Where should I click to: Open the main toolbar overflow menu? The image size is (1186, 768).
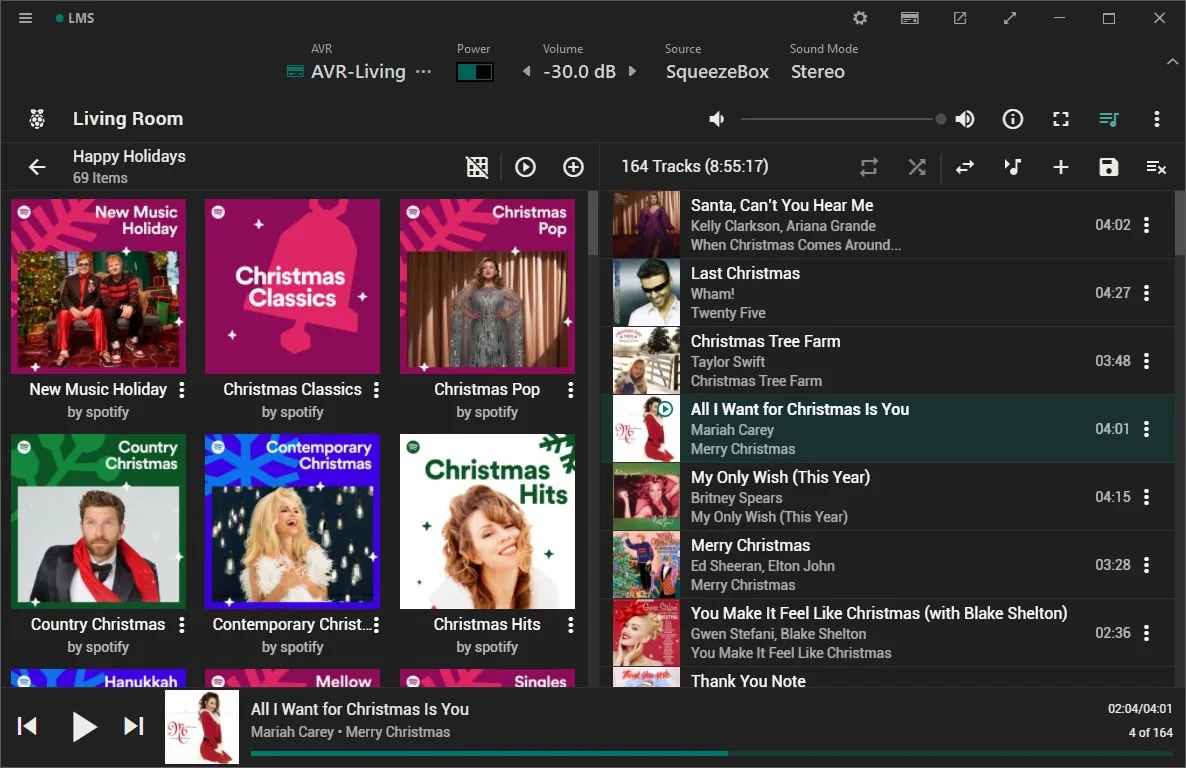[1157, 119]
